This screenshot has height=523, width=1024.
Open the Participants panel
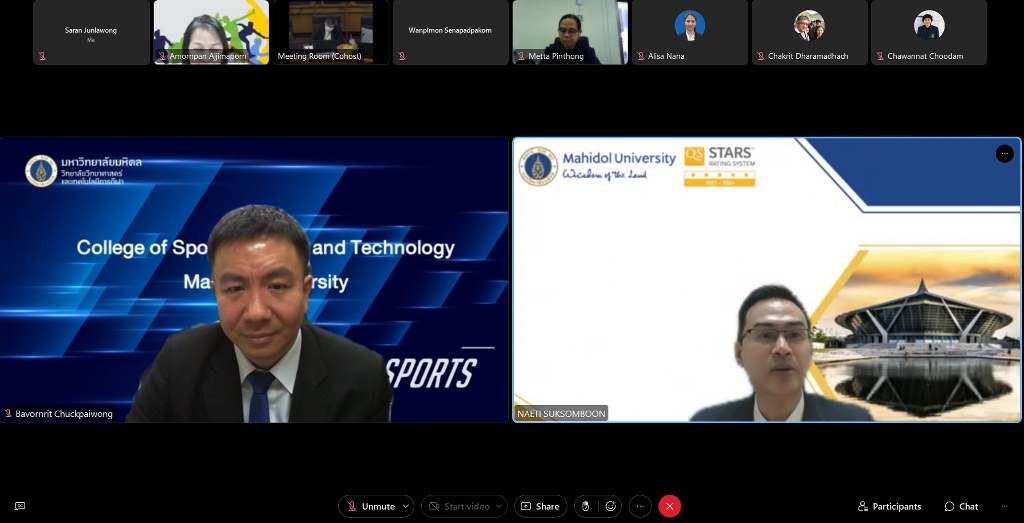click(x=889, y=506)
